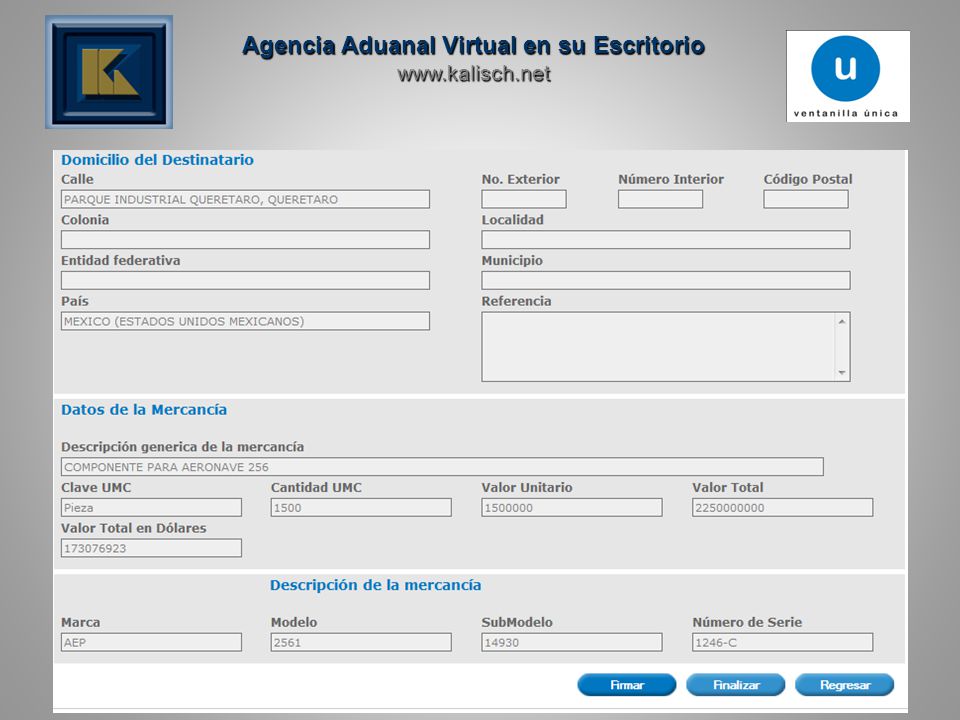
Task: Click the Referencia label
Action: [x=516, y=301]
